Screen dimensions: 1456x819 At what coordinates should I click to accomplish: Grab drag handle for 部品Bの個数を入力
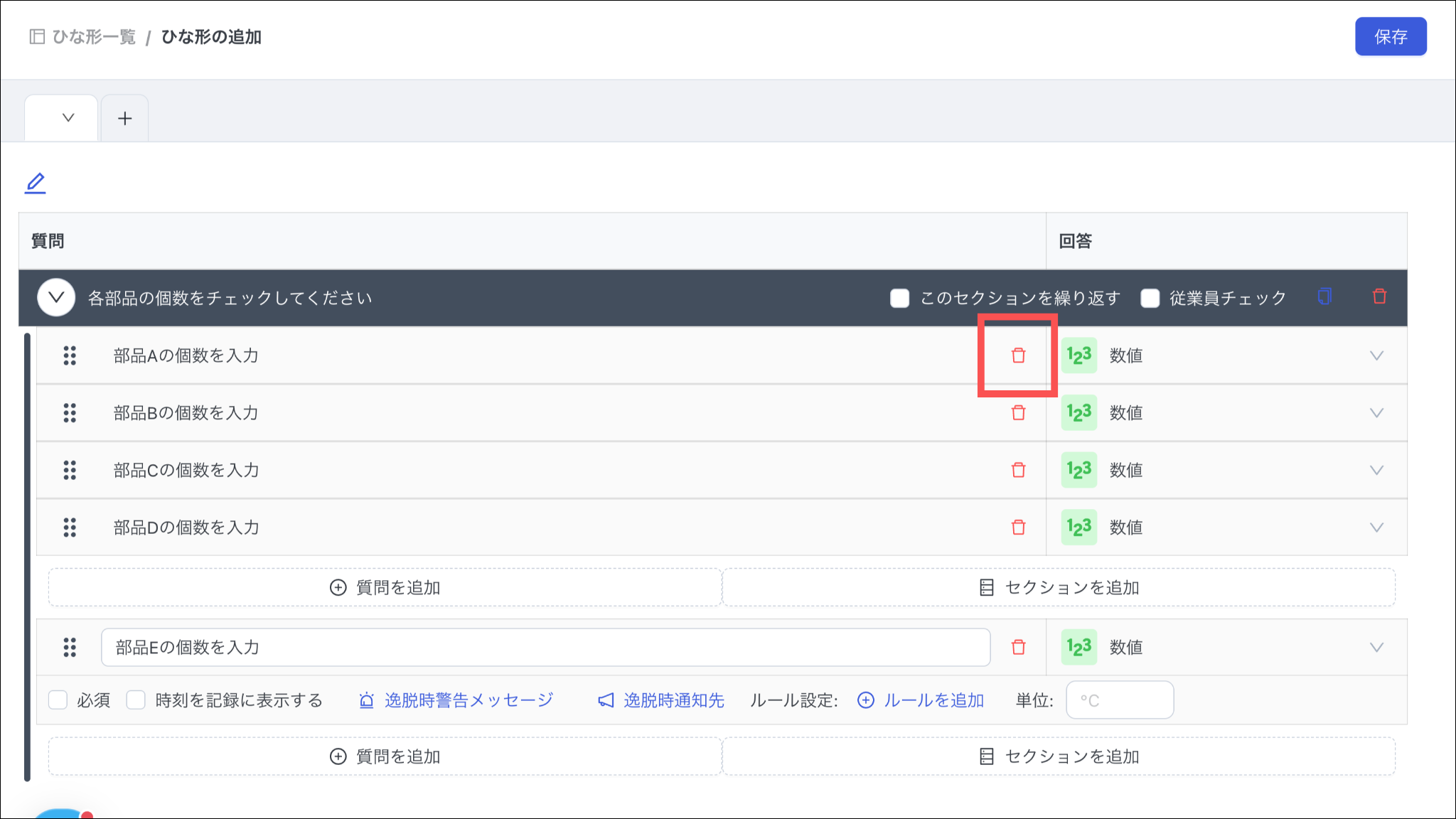pyautogui.click(x=70, y=413)
